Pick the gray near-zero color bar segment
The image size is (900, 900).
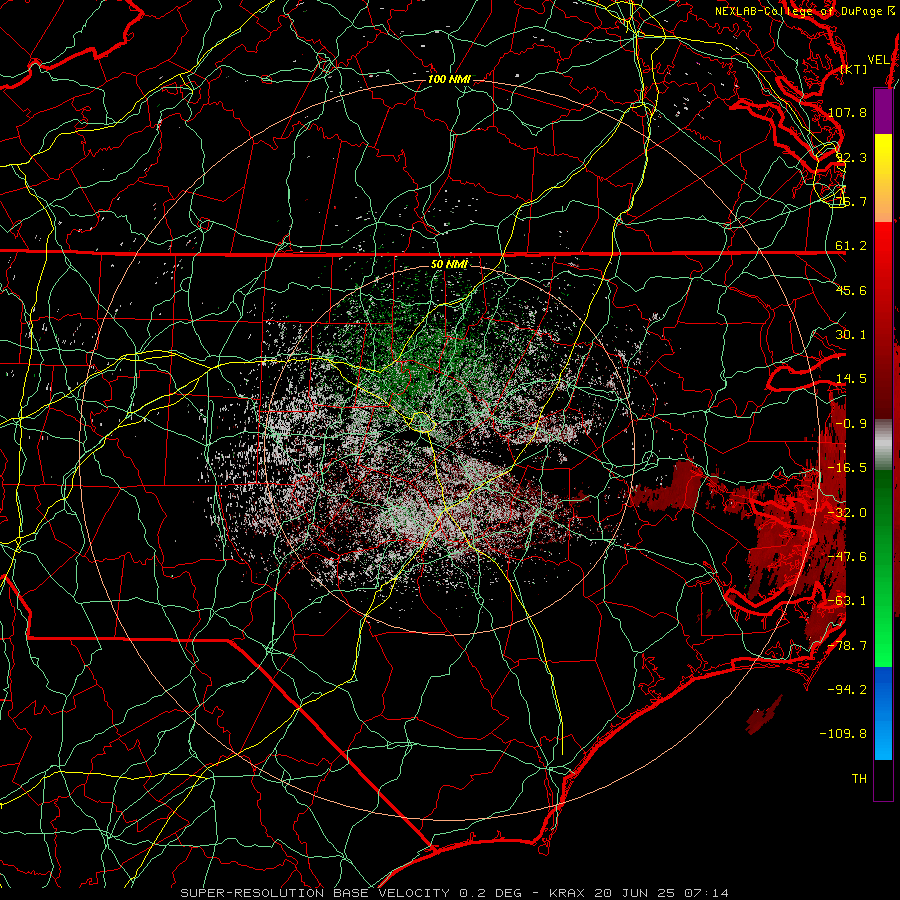pos(883,445)
